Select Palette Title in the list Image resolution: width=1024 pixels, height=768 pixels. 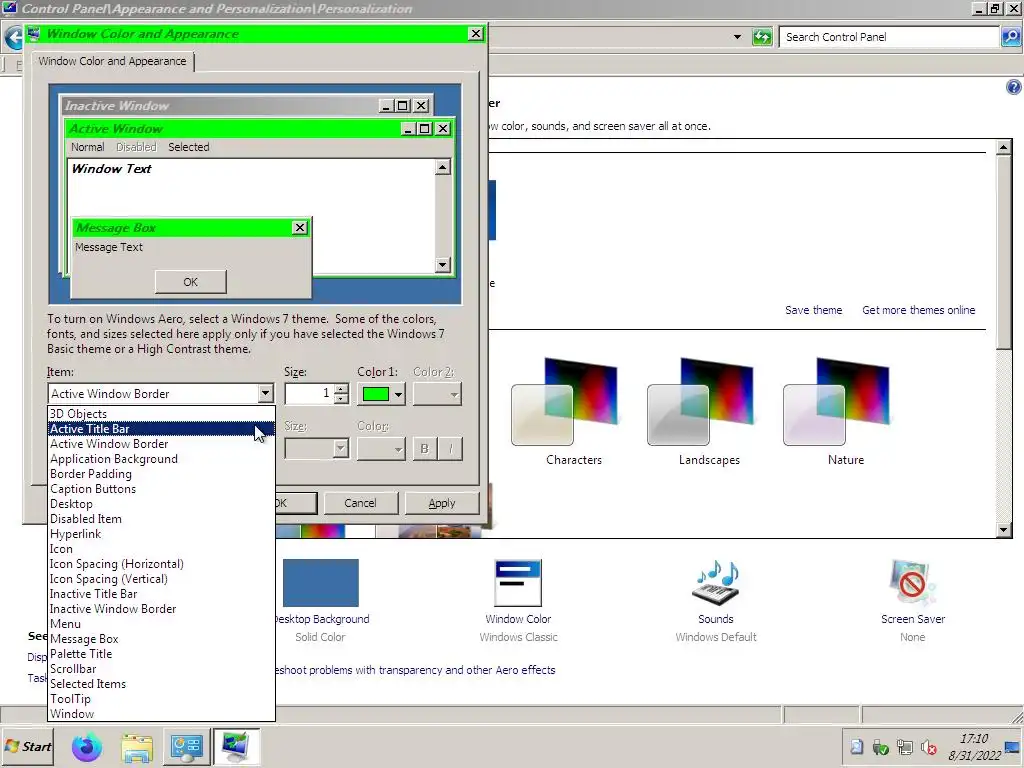pyautogui.click(x=161, y=654)
